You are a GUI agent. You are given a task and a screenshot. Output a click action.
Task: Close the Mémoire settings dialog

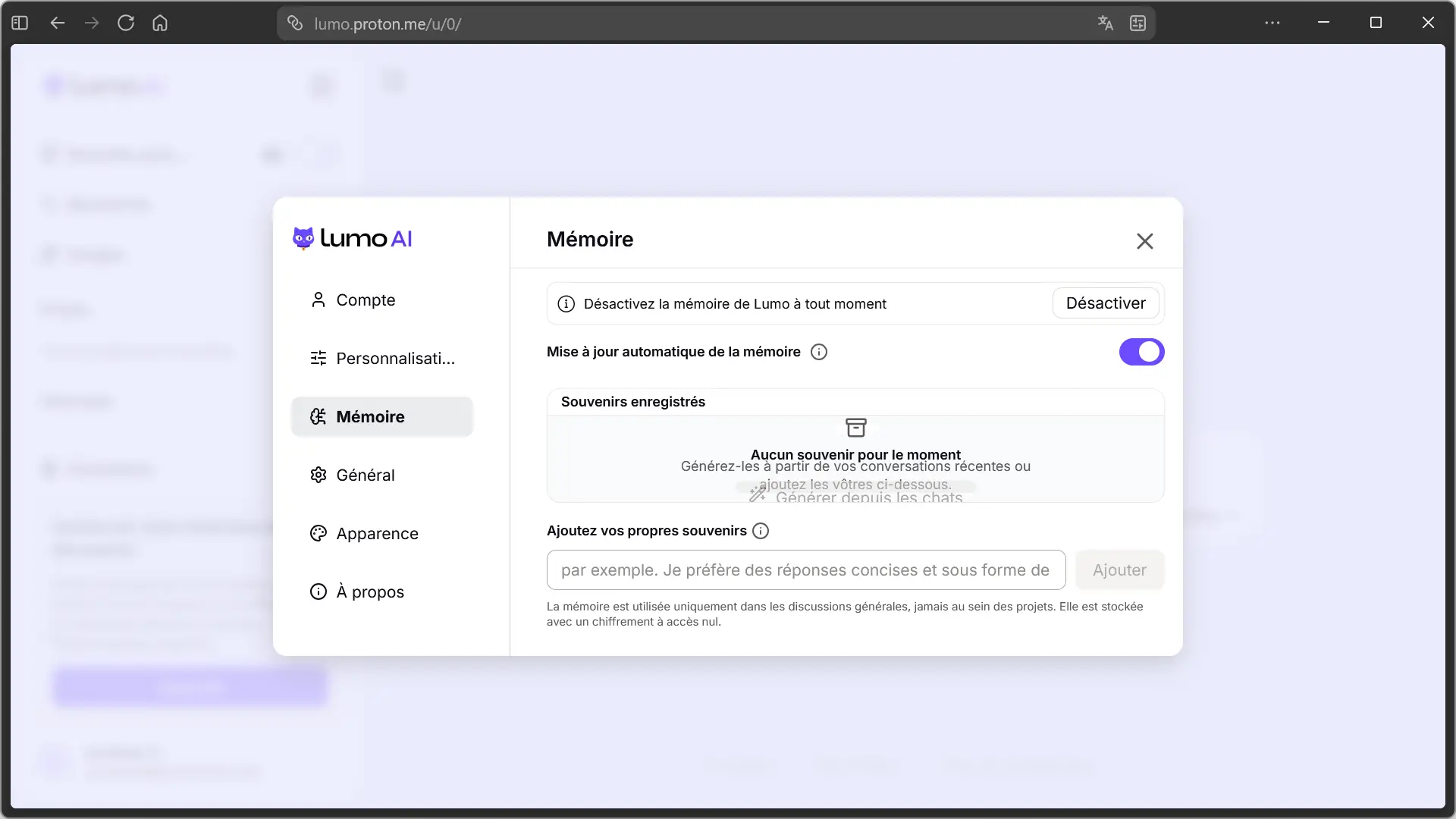point(1144,241)
